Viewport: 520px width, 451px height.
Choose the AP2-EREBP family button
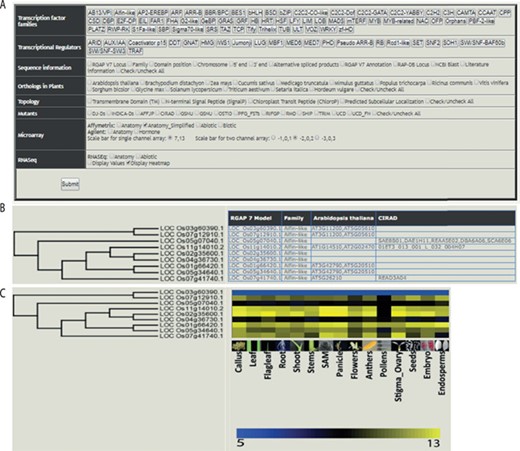pos(152,13)
